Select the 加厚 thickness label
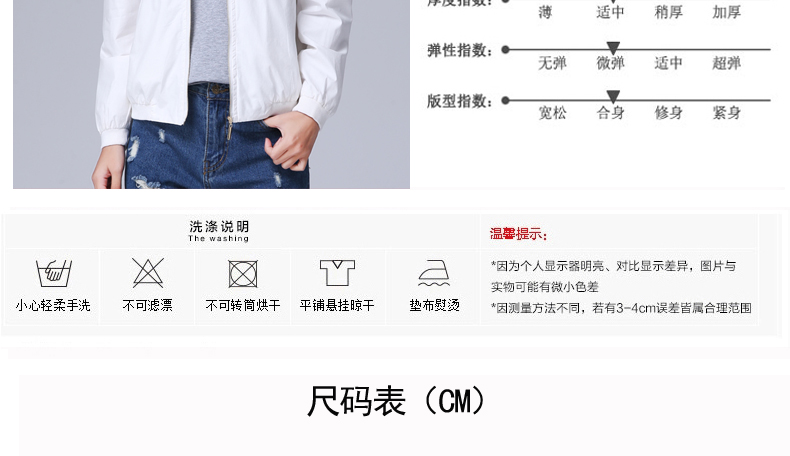This screenshot has width=790, height=456. click(x=726, y=12)
